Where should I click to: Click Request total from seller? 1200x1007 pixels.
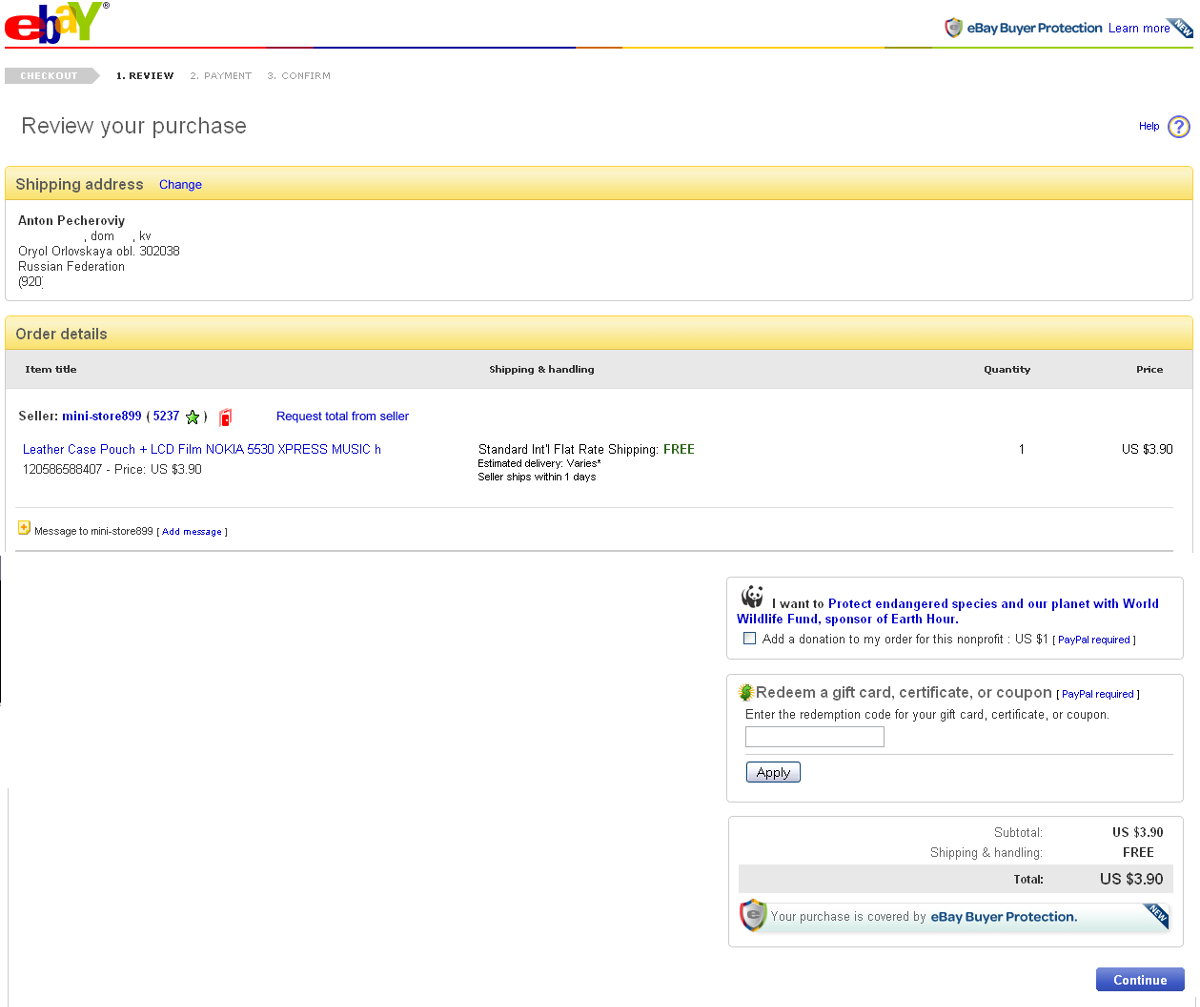(342, 416)
